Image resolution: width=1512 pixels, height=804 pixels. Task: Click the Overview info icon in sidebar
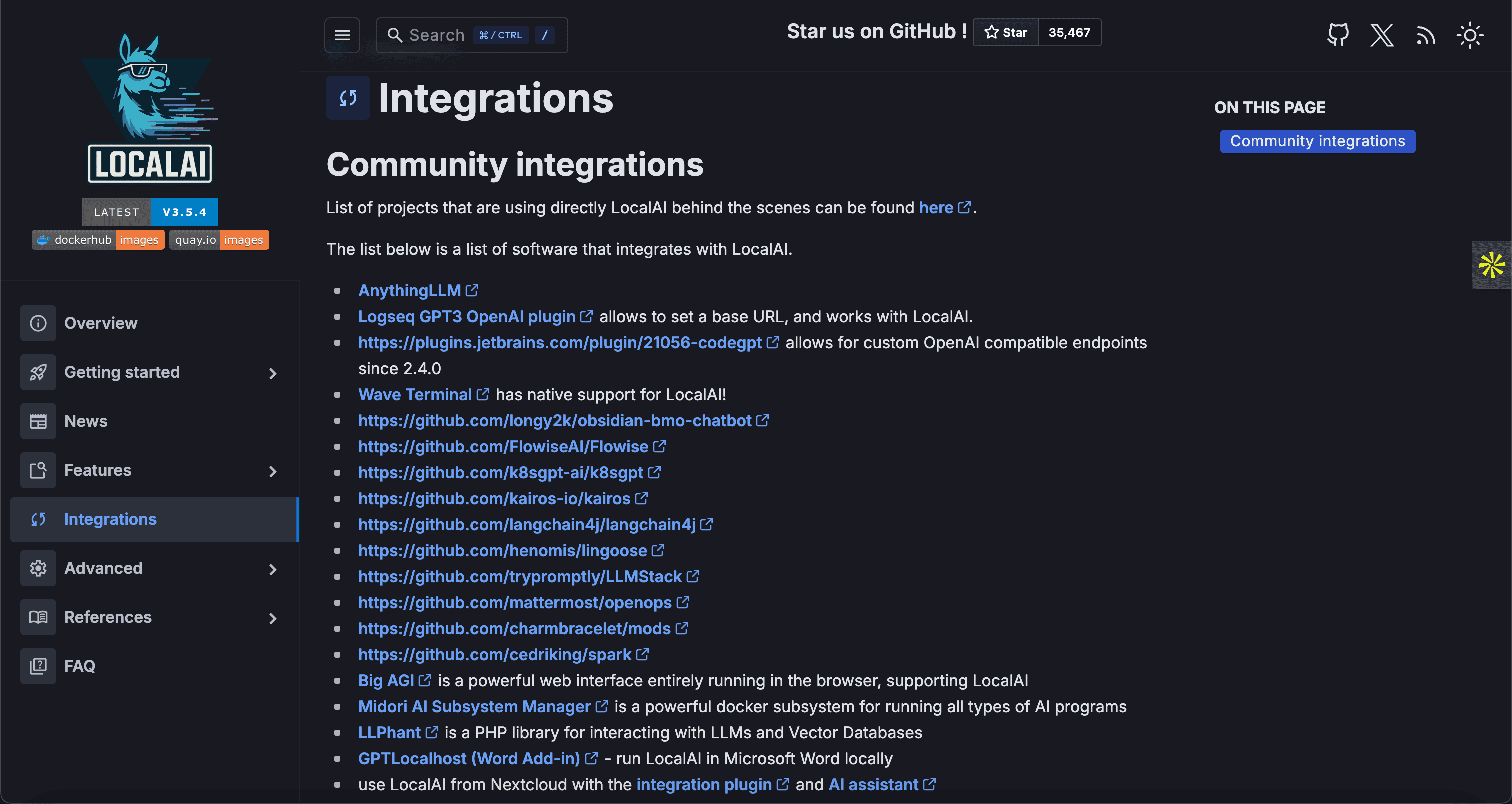38,323
